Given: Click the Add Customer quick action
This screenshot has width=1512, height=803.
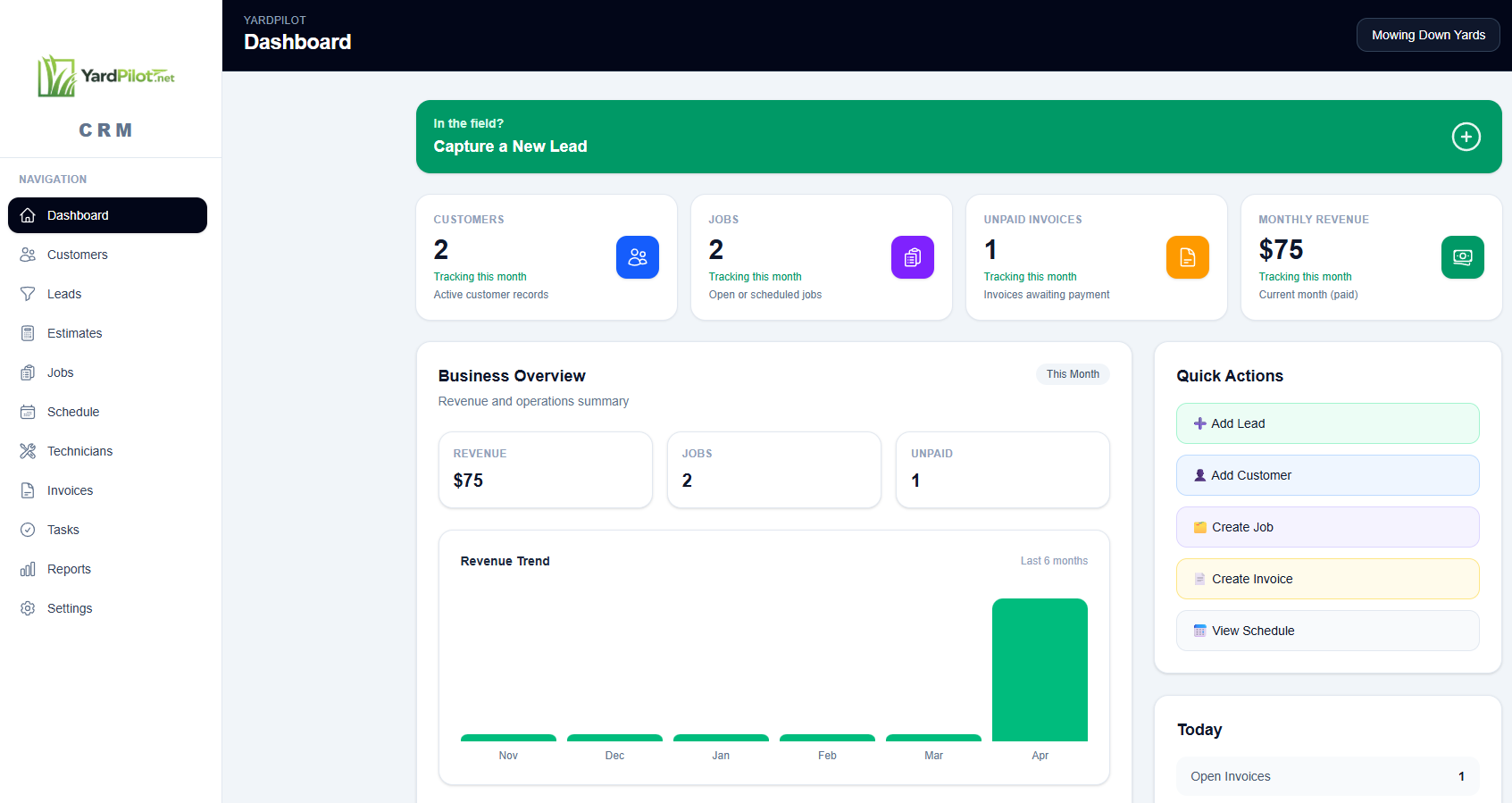Looking at the screenshot, I should click(1327, 475).
